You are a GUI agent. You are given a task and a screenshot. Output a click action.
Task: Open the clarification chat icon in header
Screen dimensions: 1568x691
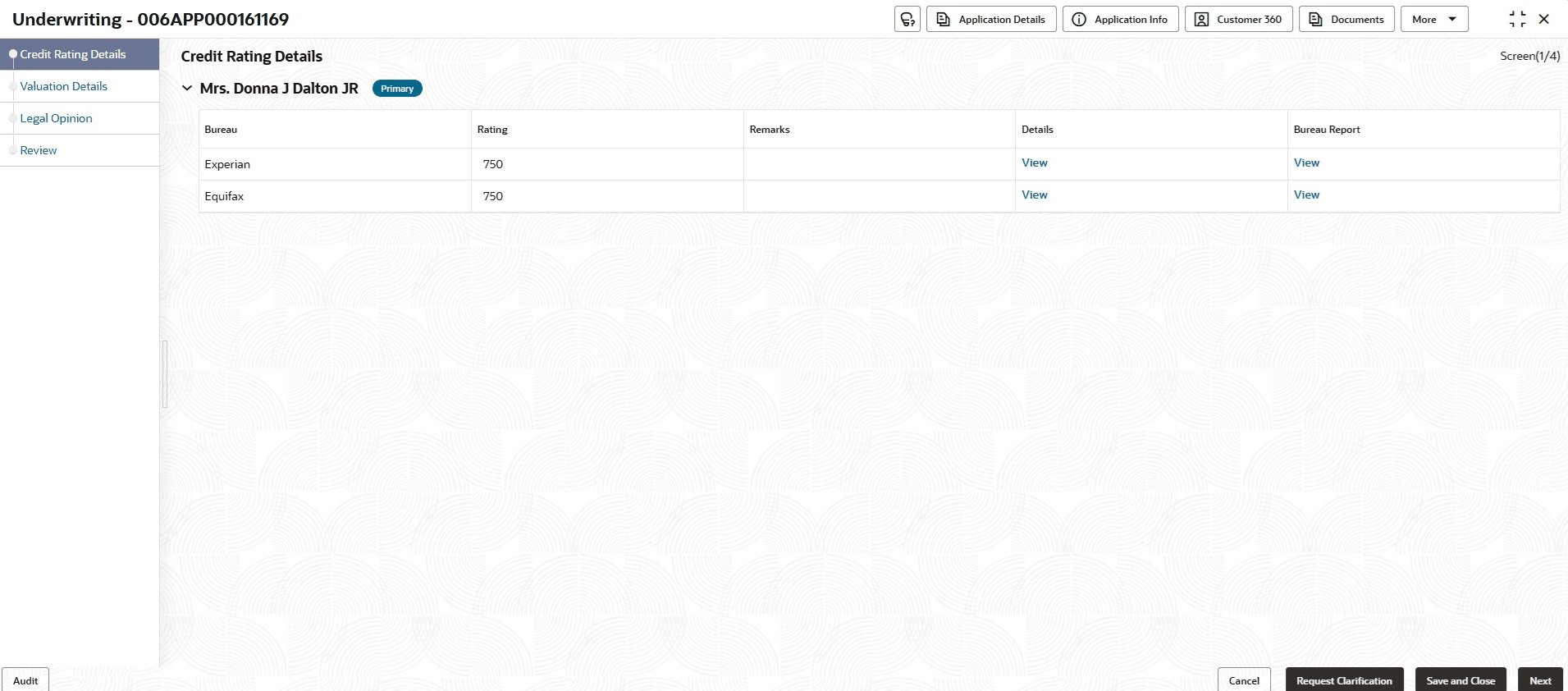pos(907,19)
